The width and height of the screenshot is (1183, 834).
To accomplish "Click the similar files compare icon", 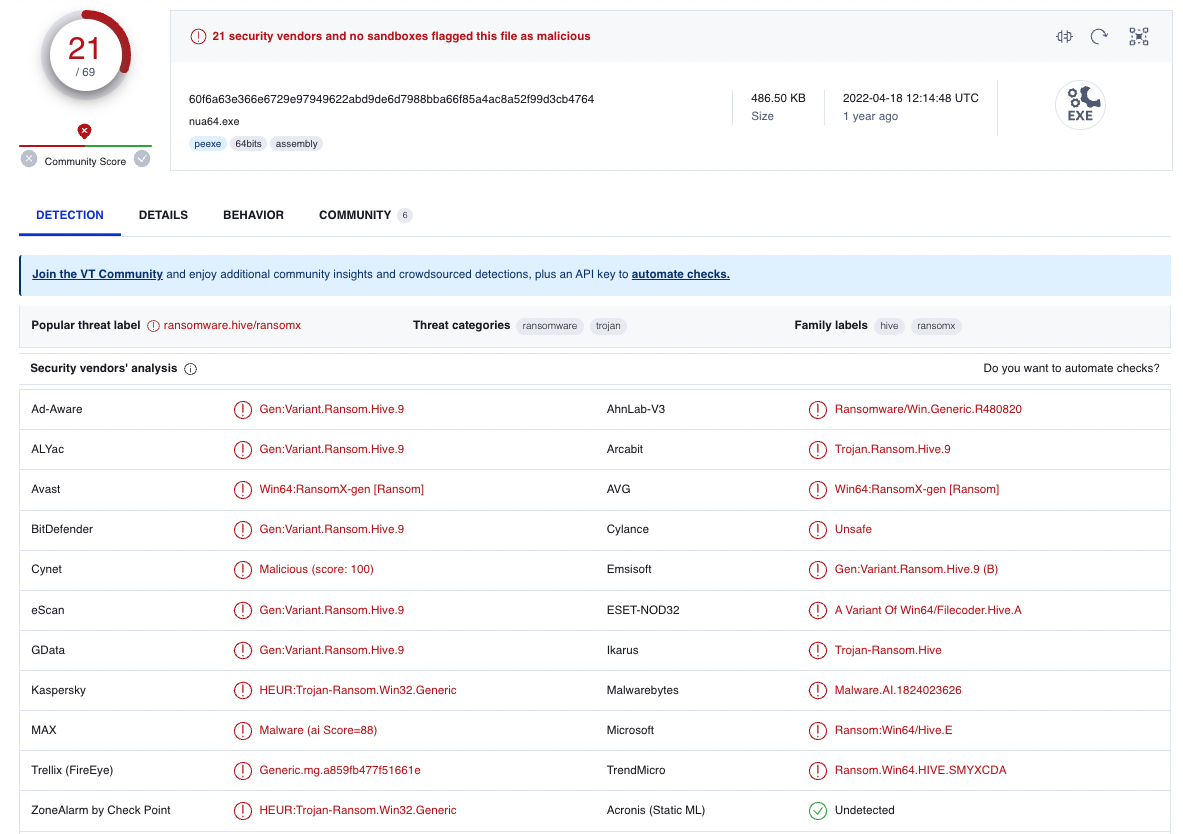I will (1064, 36).
